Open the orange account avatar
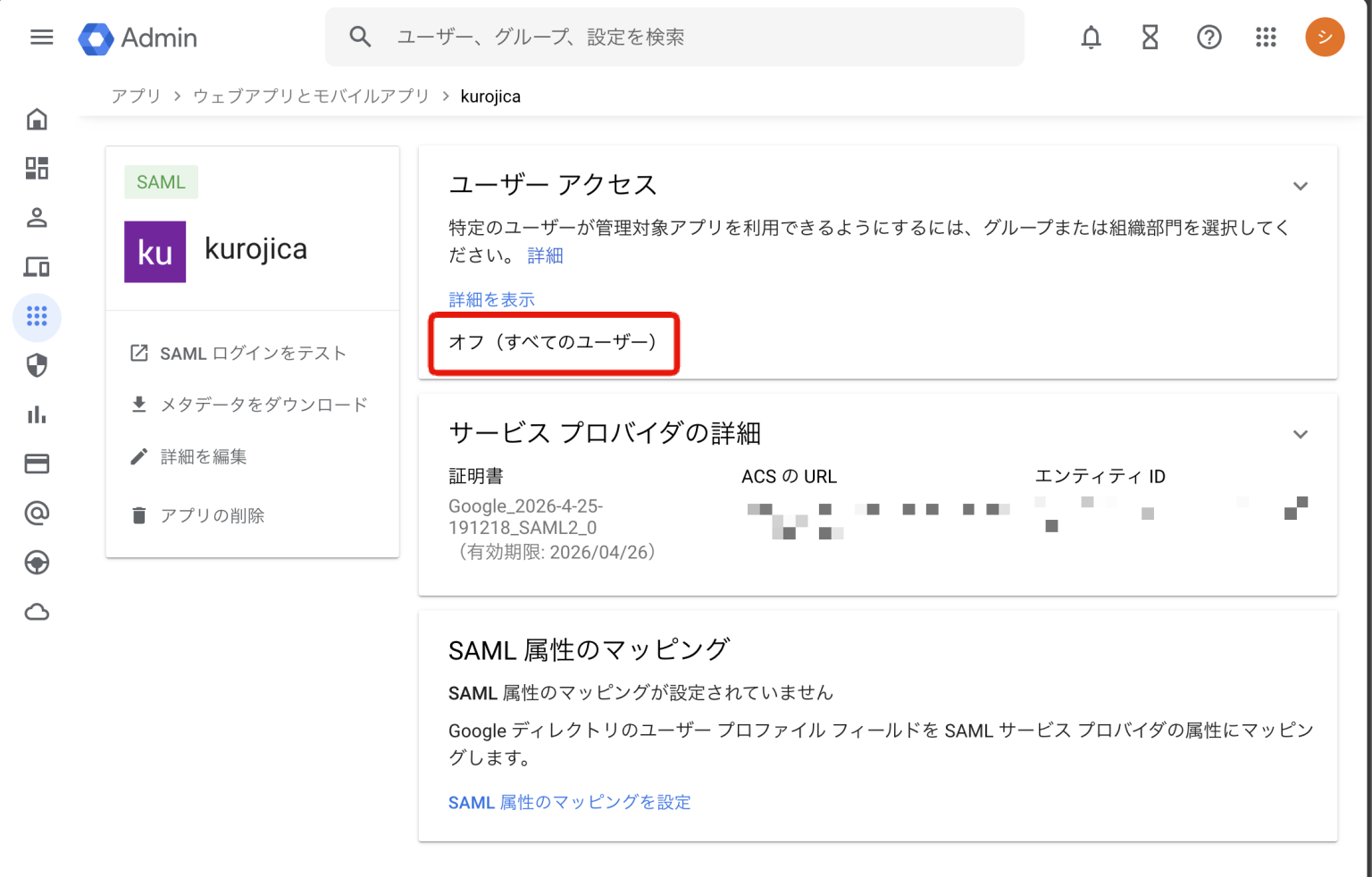Image resolution: width=1372 pixels, height=877 pixels. 1325,38
